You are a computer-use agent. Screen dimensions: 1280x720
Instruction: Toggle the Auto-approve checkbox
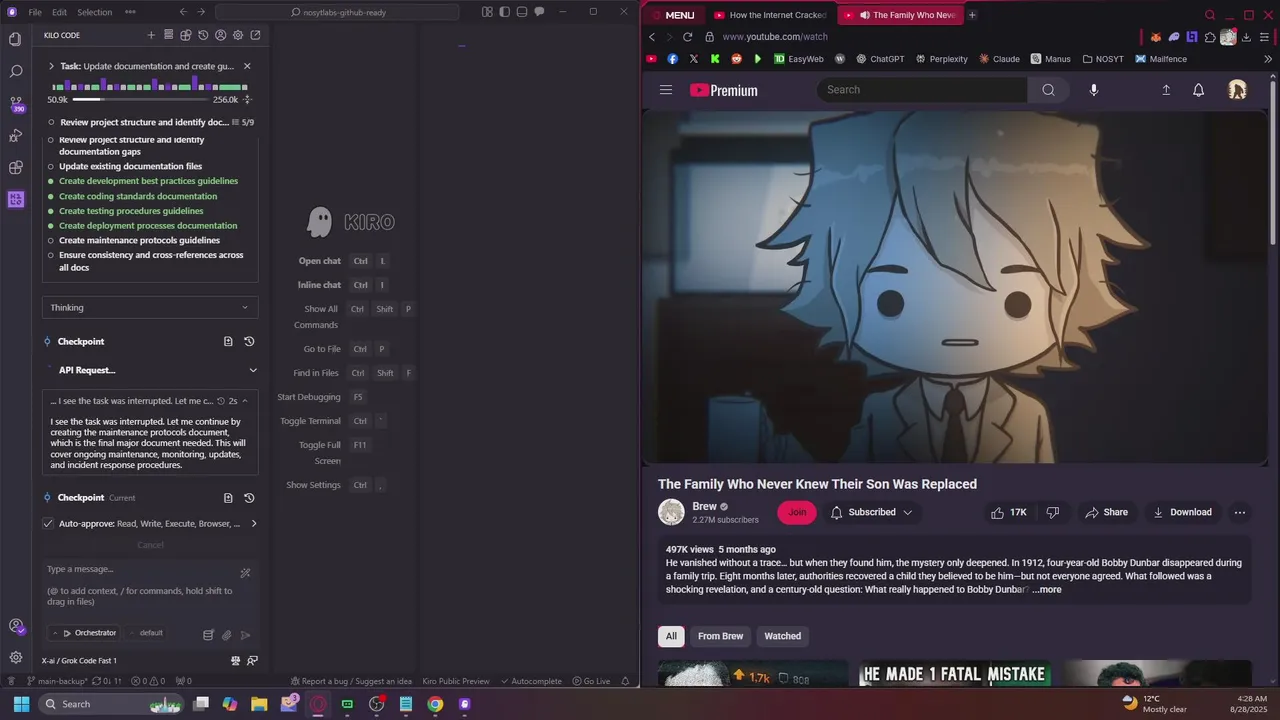tap(48, 523)
